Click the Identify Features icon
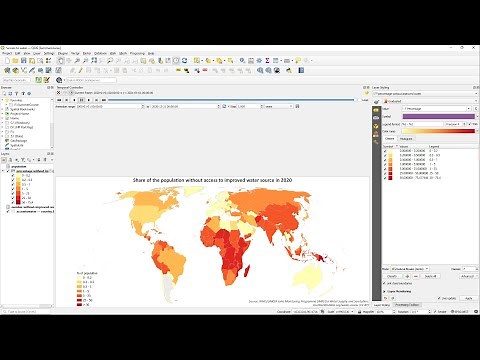This screenshot has width=480, height=360. coord(242,61)
